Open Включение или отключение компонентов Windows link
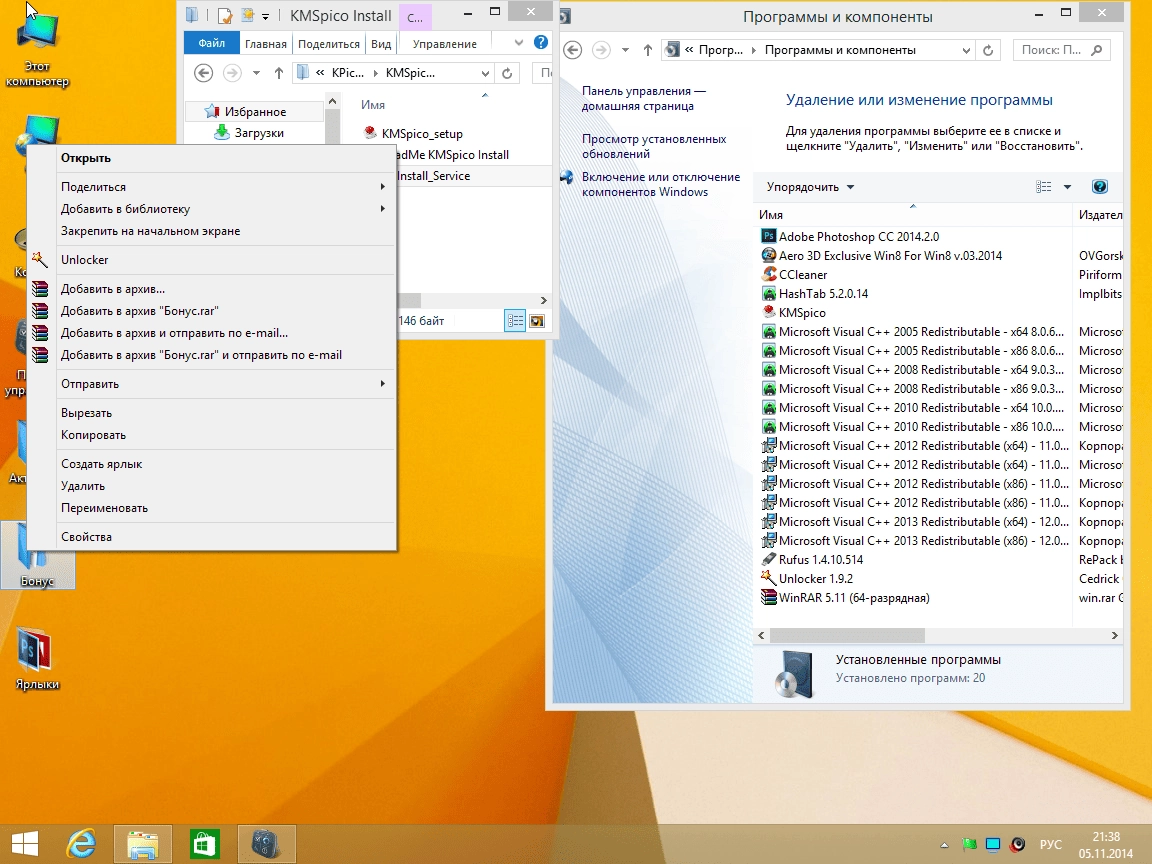Image resolution: width=1152 pixels, height=864 pixels. [x=660, y=184]
